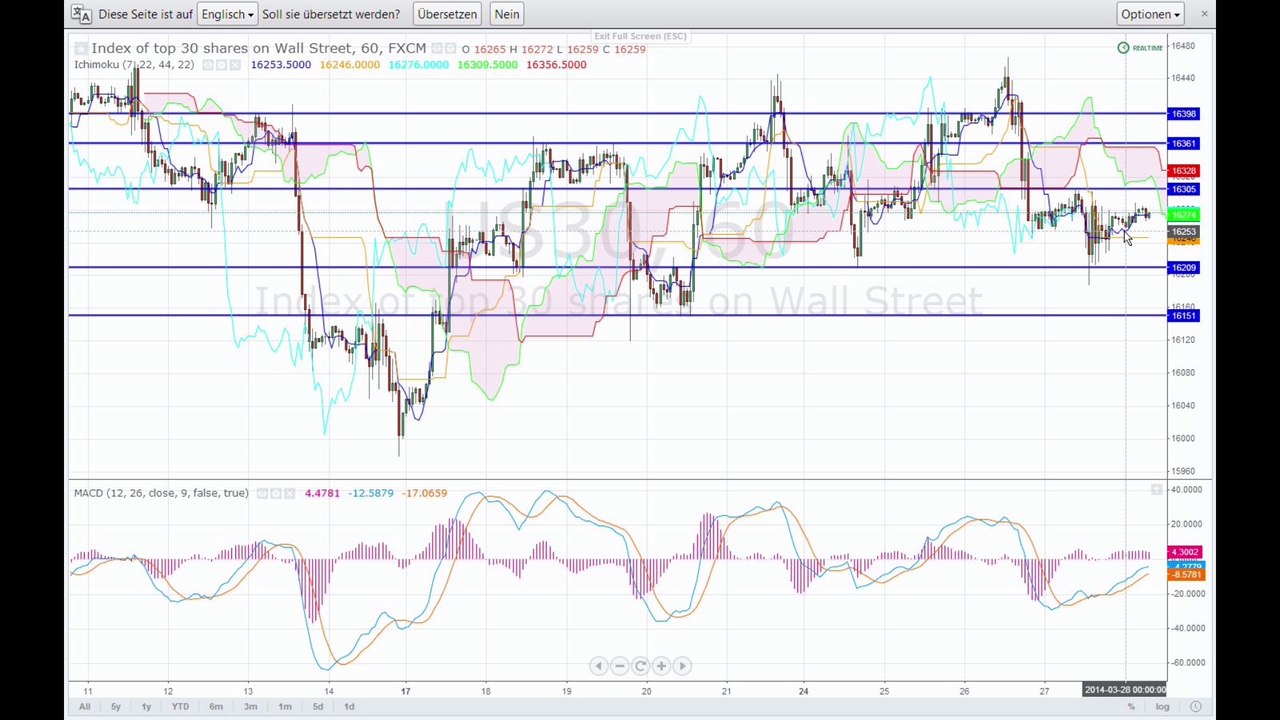The height and width of the screenshot is (720, 1280).
Task: Select the 3m time range
Action: point(250,707)
